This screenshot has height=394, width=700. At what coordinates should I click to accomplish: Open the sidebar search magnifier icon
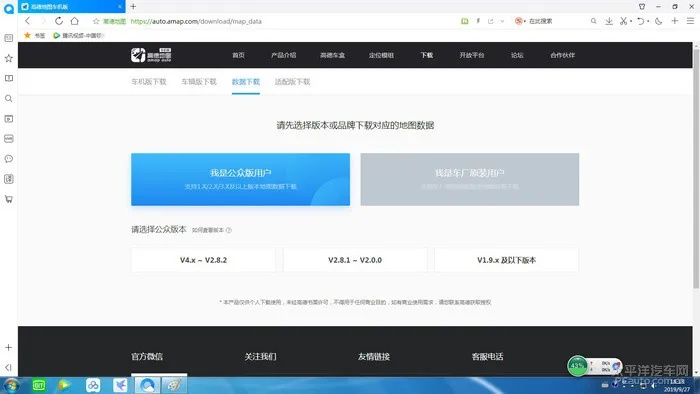coord(8,98)
